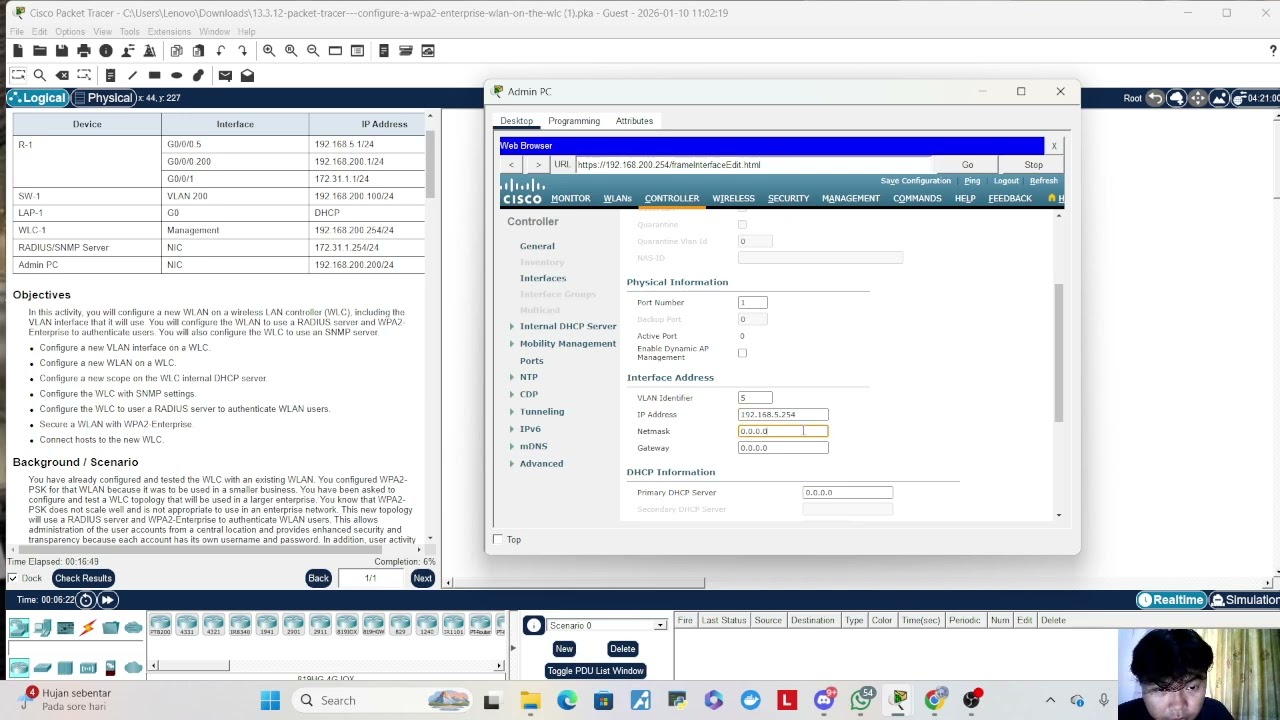The image size is (1280, 720).
Task: Click the Zoom Out magnifier icon
Action: coord(313,51)
